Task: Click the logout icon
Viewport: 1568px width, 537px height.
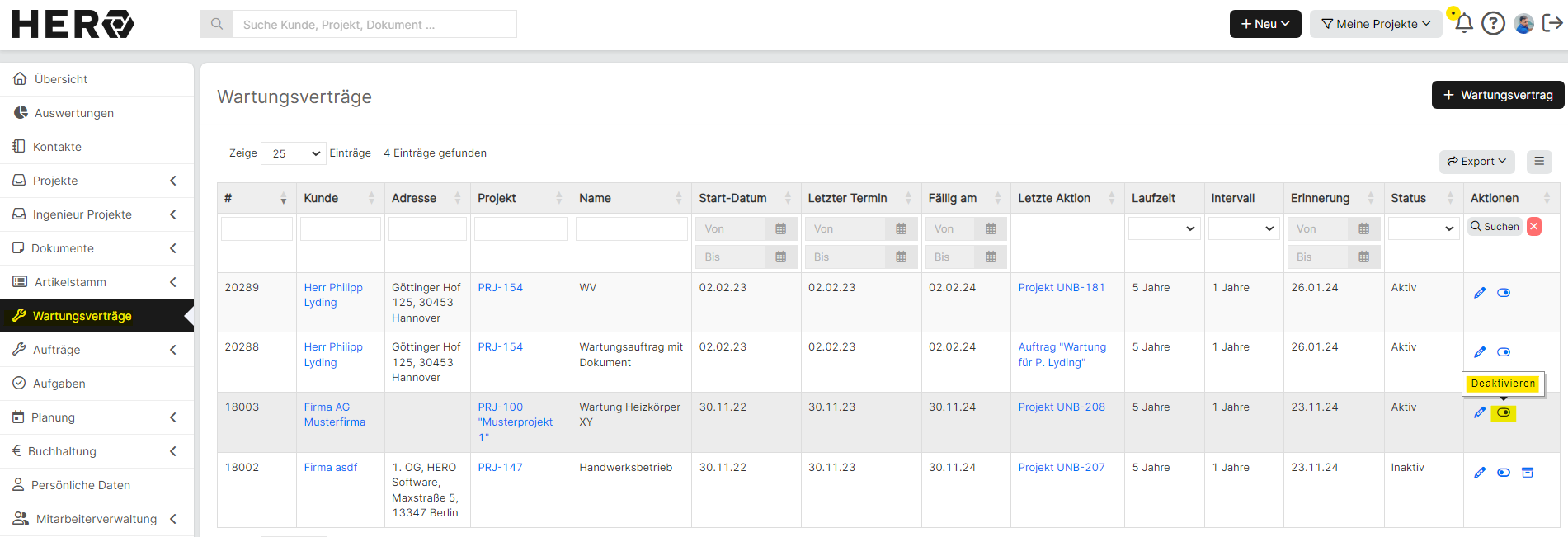Action: click(1552, 23)
